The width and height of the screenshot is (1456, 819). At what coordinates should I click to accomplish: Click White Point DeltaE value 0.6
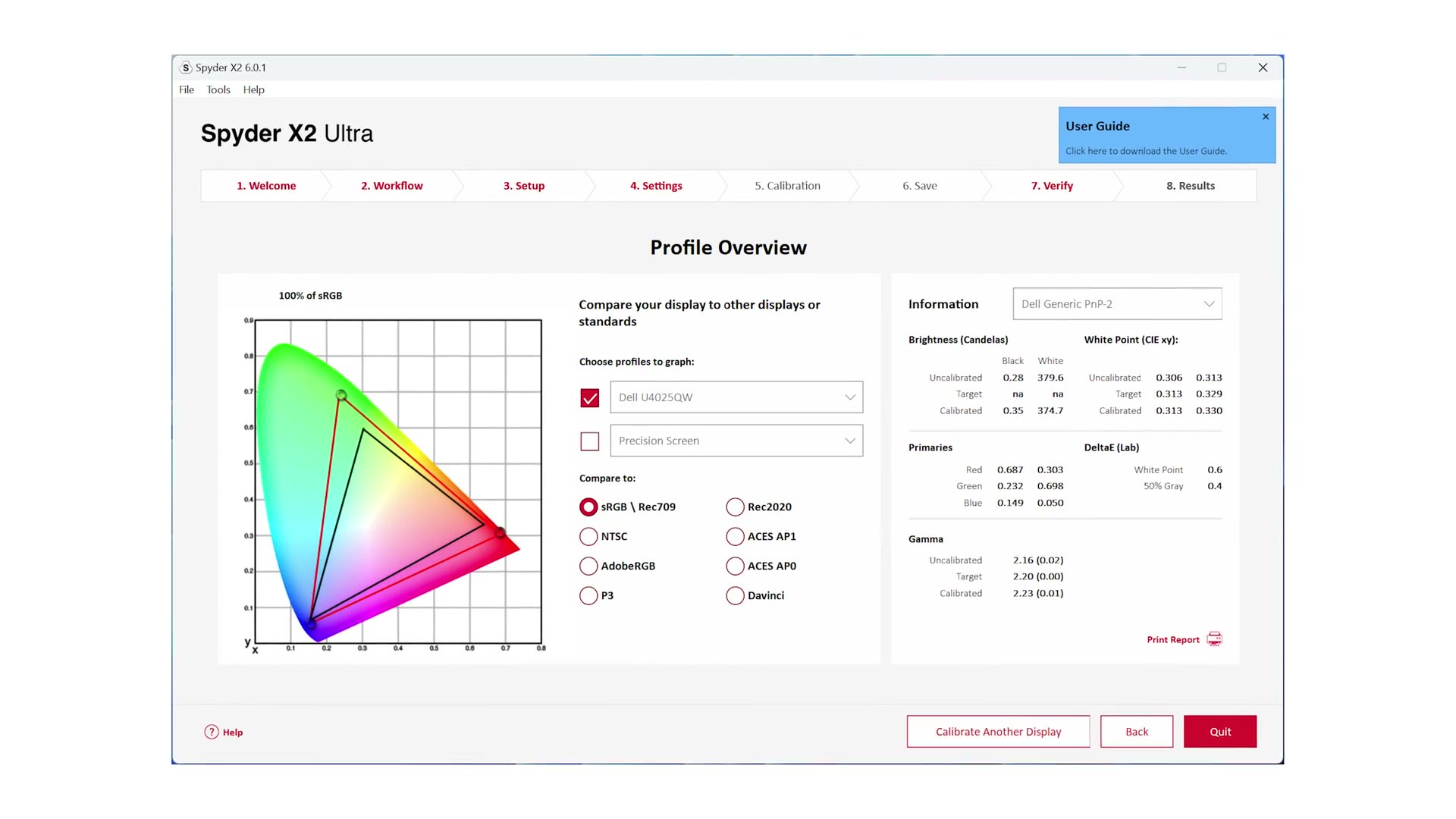click(1215, 470)
